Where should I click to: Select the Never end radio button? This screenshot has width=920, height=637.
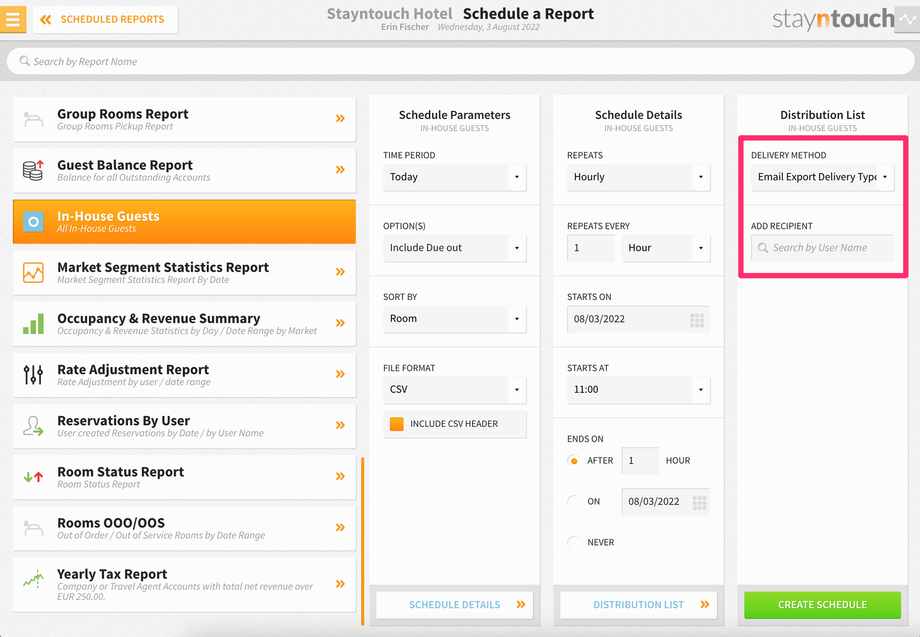573,543
